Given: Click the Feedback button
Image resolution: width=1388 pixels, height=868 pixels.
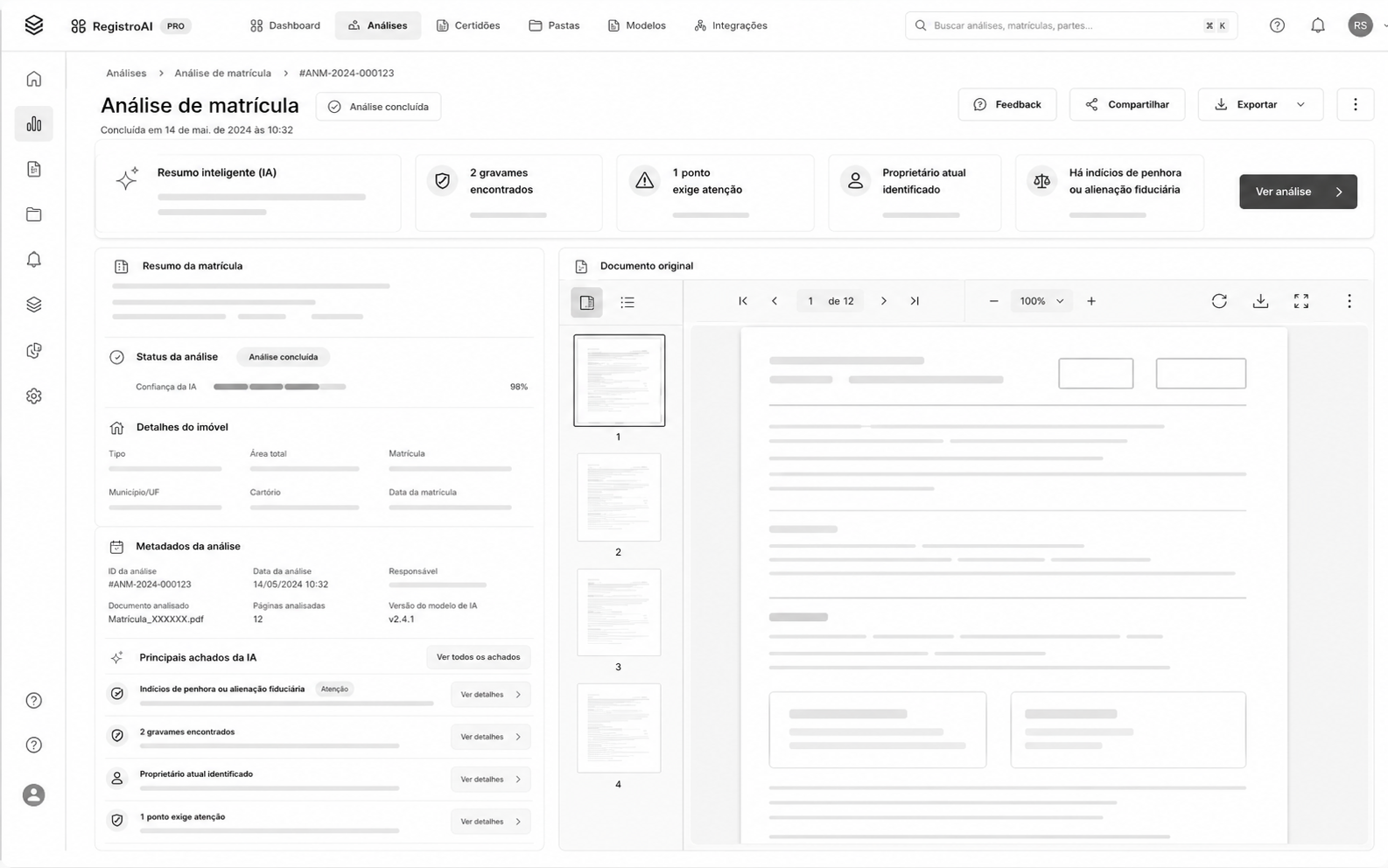Looking at the screenshot, I should point(1007,104).
